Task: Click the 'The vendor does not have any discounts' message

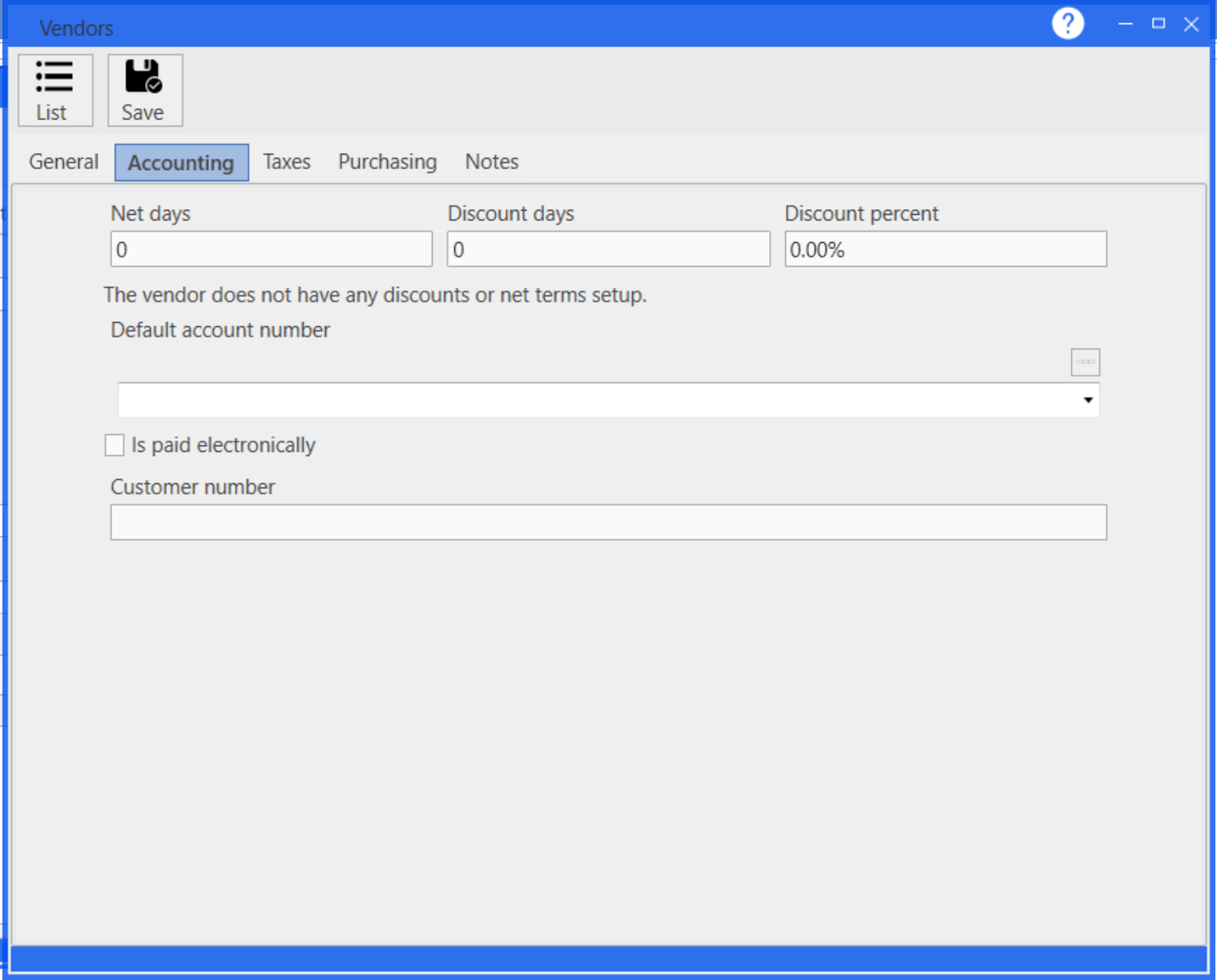Action: point(375,295)
